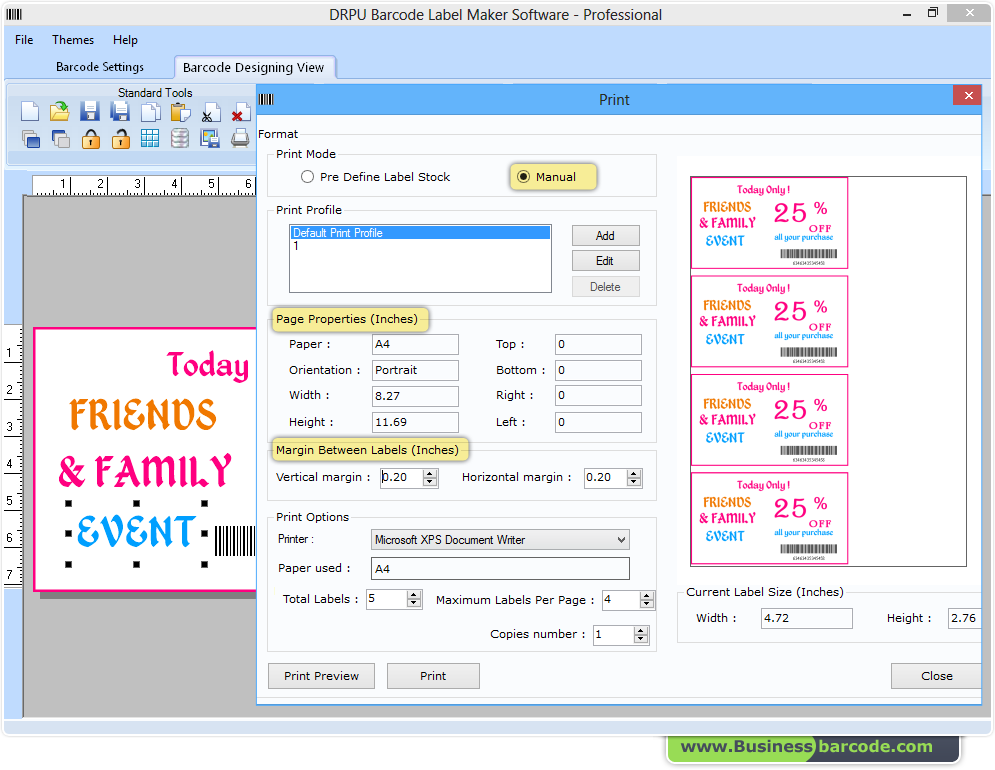Screen dimensions: 995x770
Task: Click the Paper field showing A4
Action: (x=415, y=344)
